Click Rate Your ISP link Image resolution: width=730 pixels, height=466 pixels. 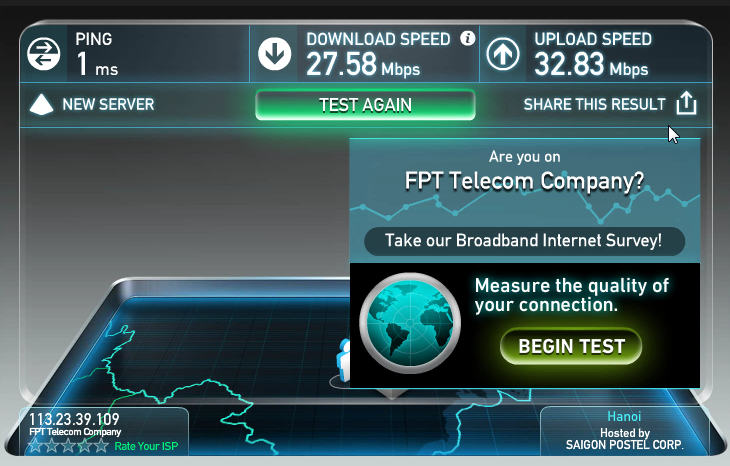click(146, 446)
